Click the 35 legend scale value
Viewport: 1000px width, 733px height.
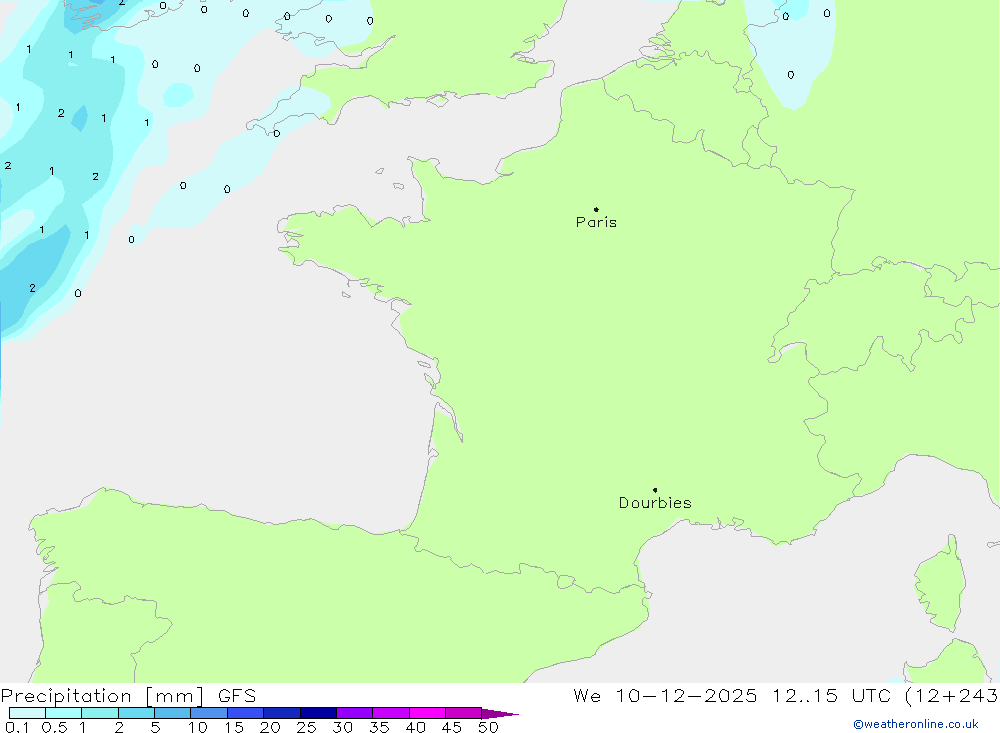(379, 727)
